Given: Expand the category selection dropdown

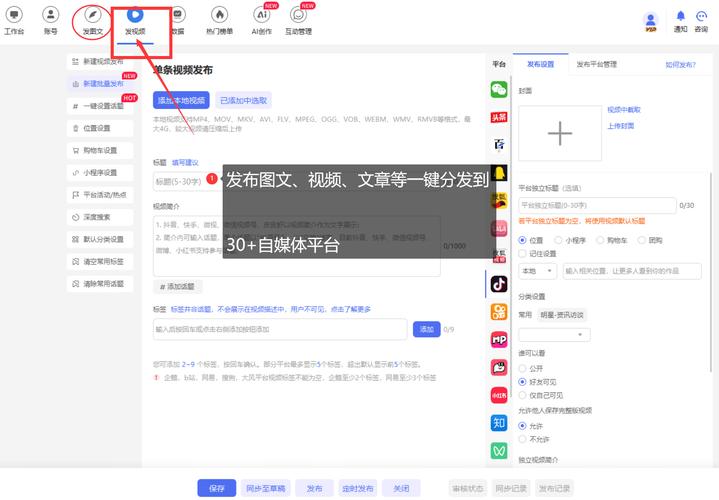Looking at the screenshot, I should coord(553,334).
